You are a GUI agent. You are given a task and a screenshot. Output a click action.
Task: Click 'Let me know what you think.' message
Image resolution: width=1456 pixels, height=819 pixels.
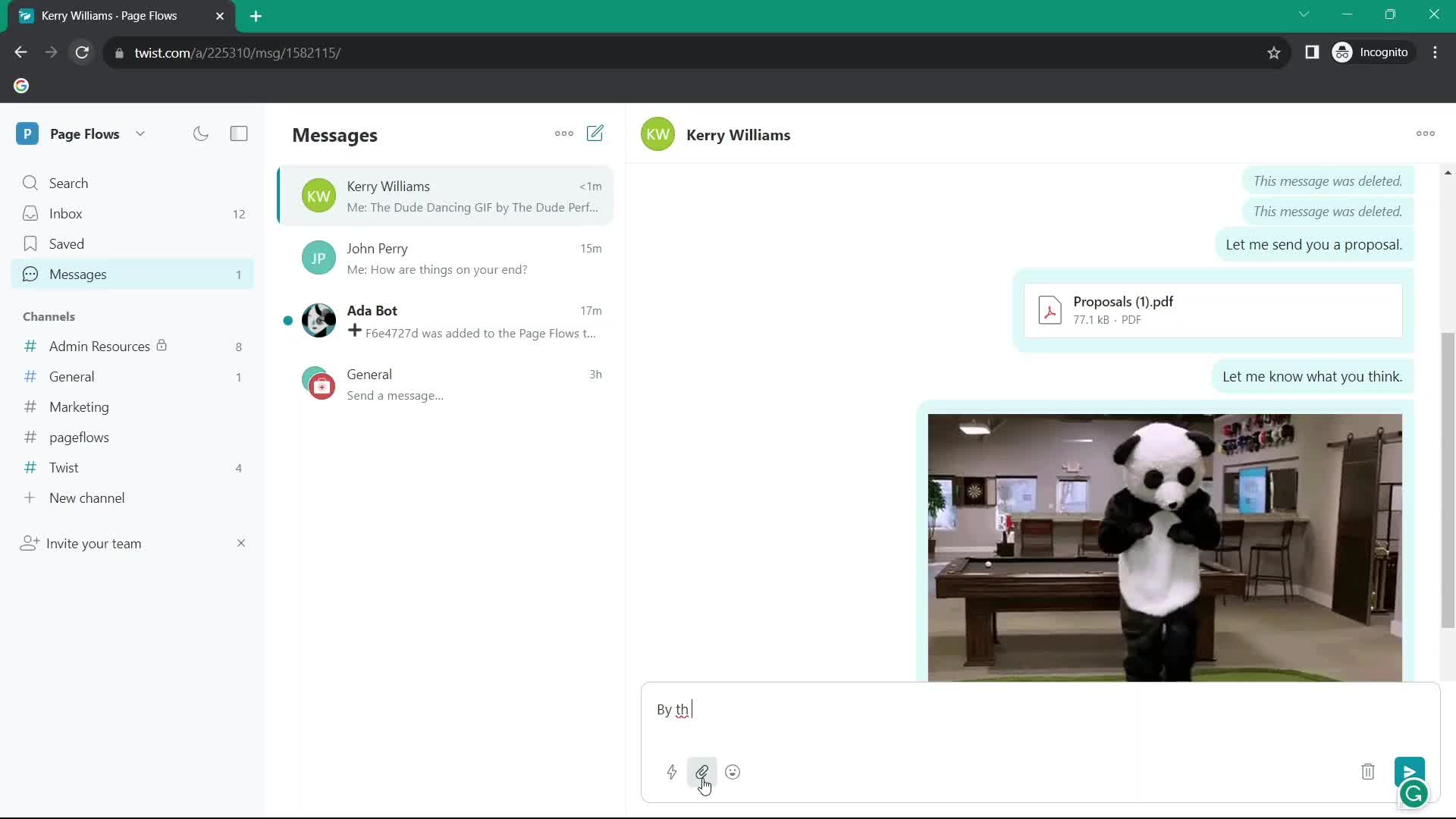(x=1312, y=376)
